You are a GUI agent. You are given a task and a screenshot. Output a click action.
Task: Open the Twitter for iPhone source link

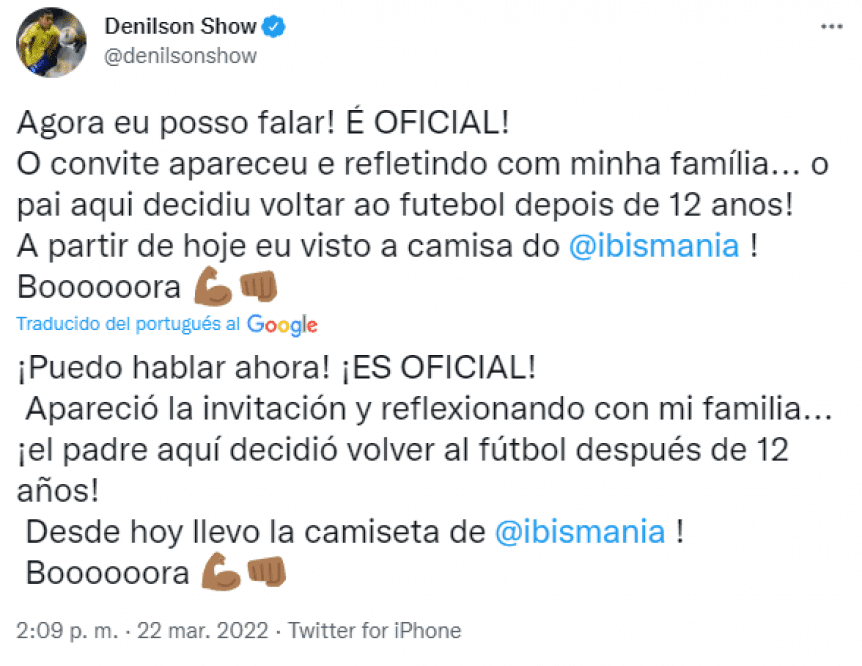375,631
